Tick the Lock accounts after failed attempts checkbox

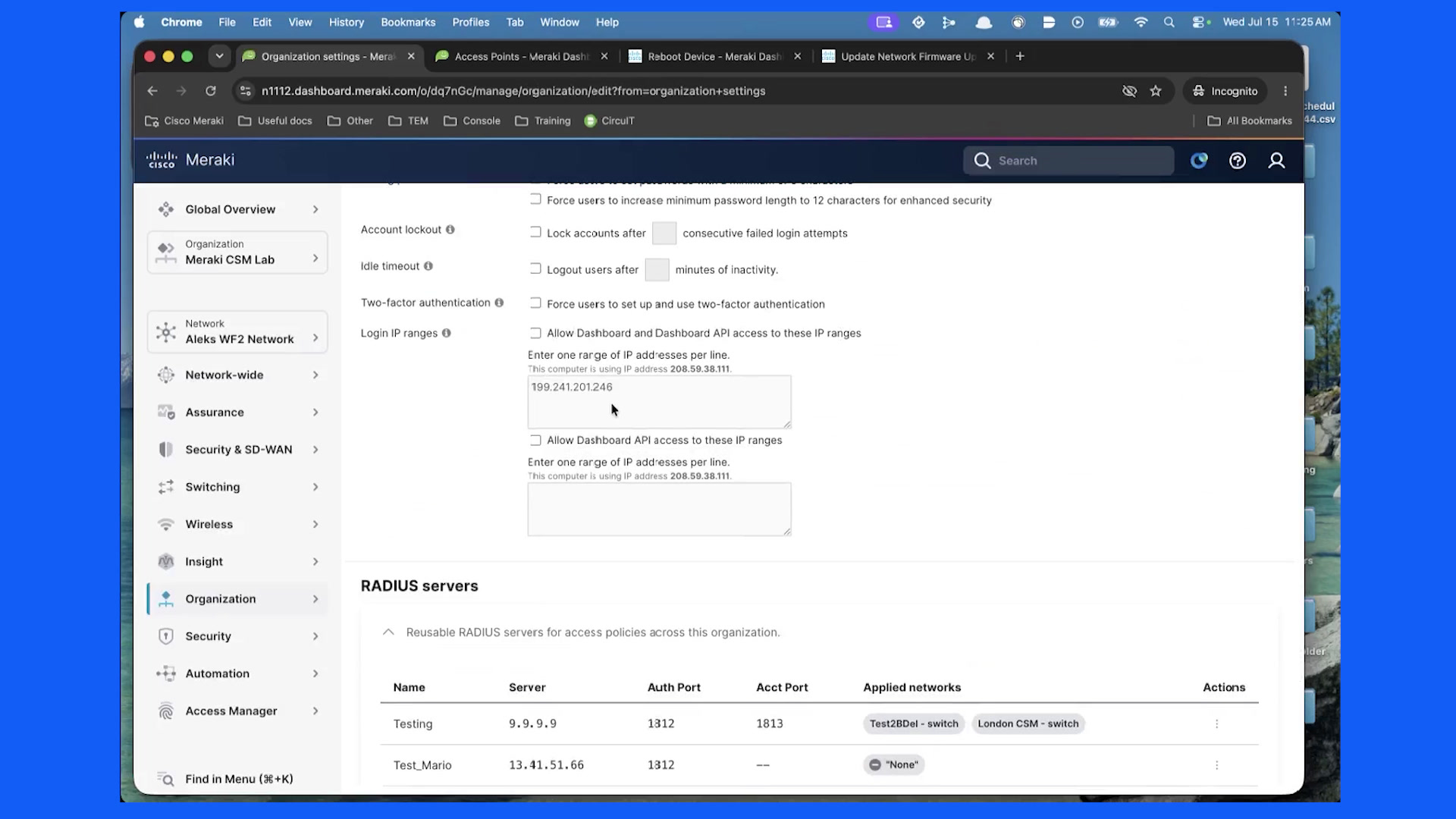[535, 232]
